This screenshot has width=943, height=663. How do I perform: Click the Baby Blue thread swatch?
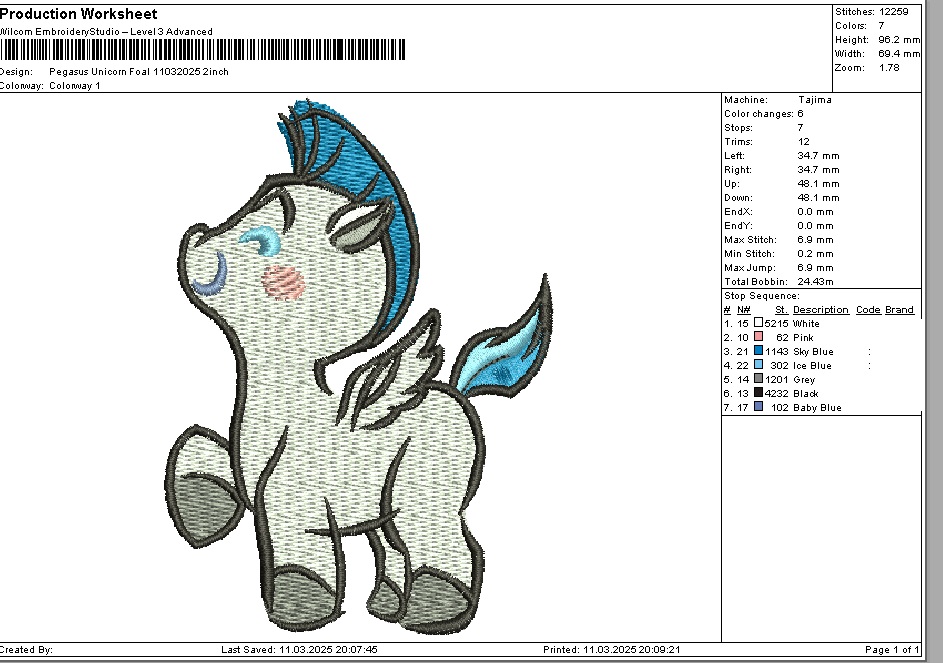click(759, 408)
